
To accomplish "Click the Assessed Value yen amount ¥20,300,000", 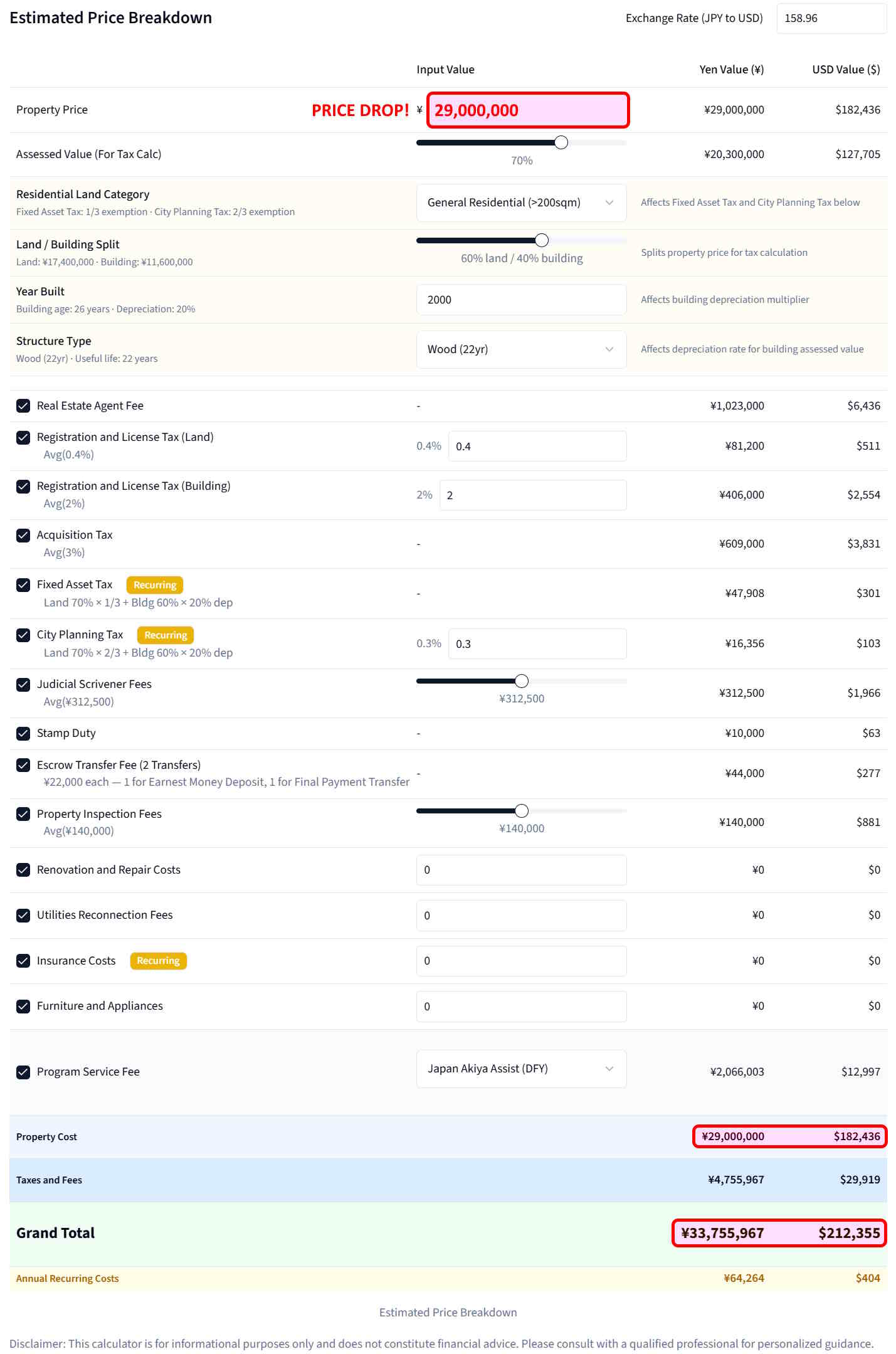I will point(734,154).
